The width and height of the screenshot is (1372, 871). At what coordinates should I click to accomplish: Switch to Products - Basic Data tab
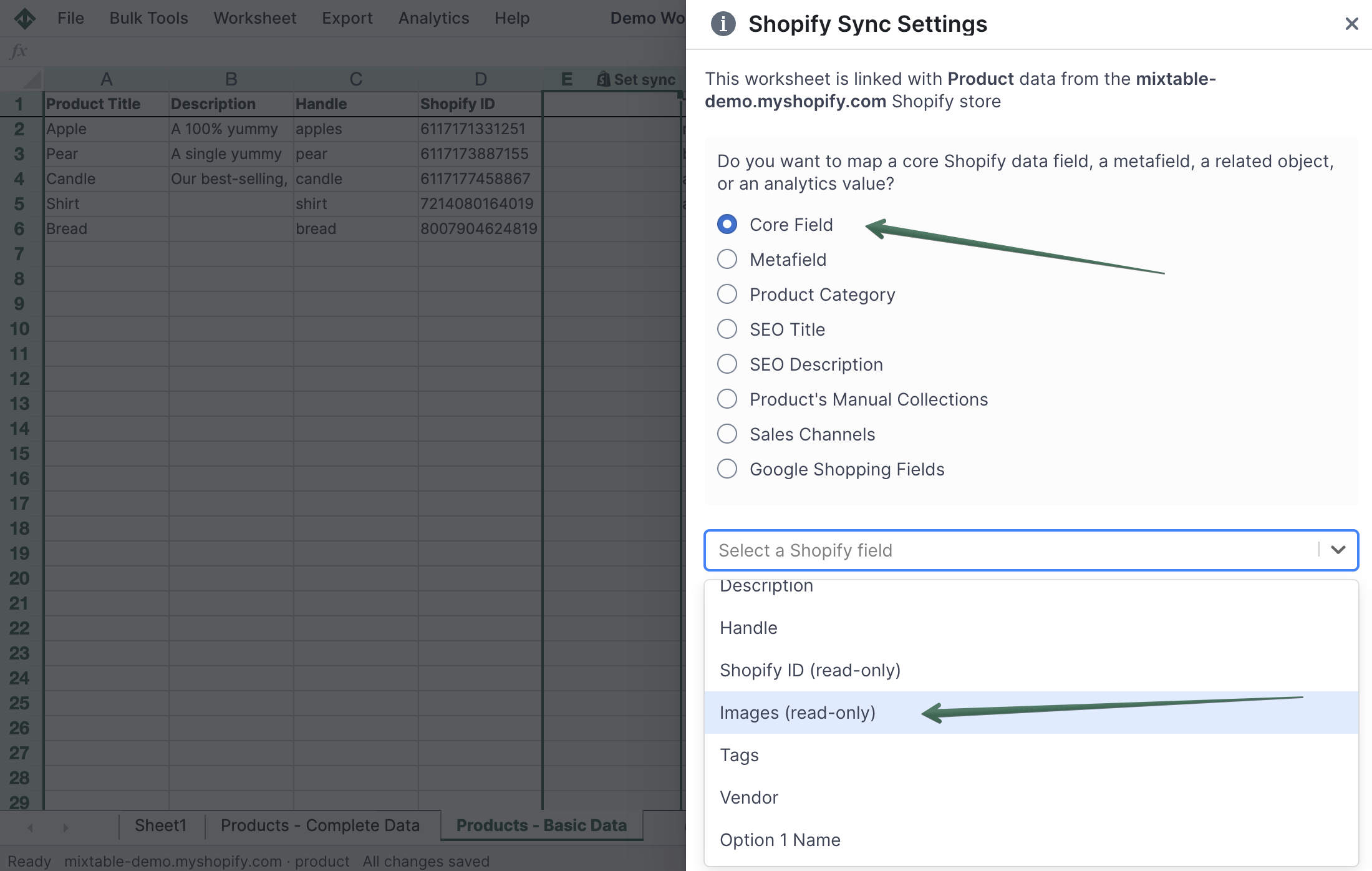[x=541, y=825]
